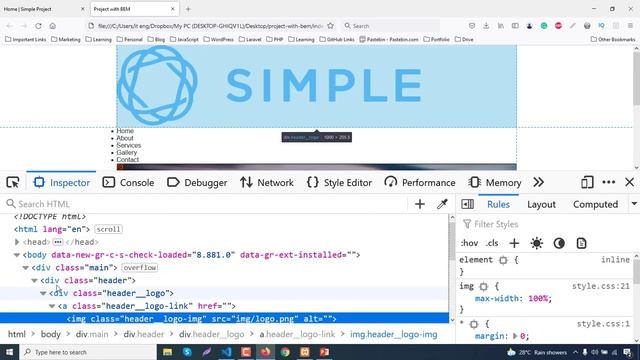Select body in the breadcrumb bar
640x360 pixels.
click(x=51, y=334)
